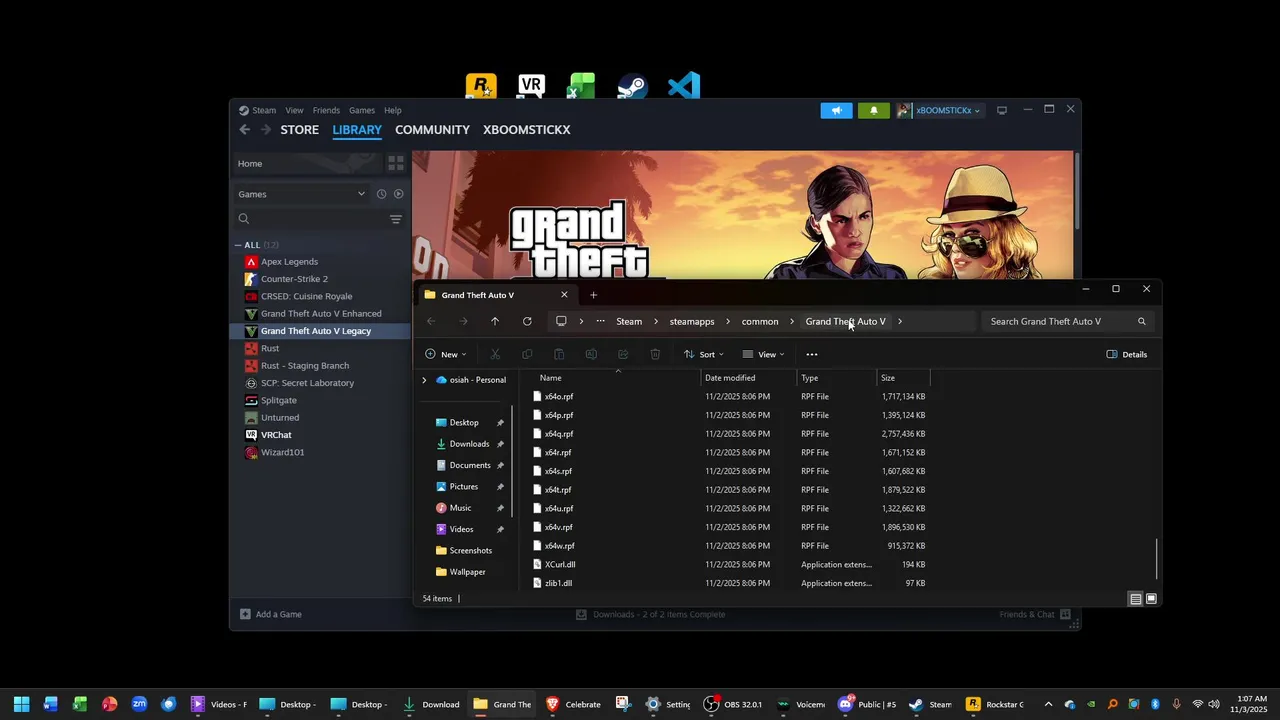Sort files by the Size column
The height and width of the screenshot is (720, 1280).
tap(904, 378)
